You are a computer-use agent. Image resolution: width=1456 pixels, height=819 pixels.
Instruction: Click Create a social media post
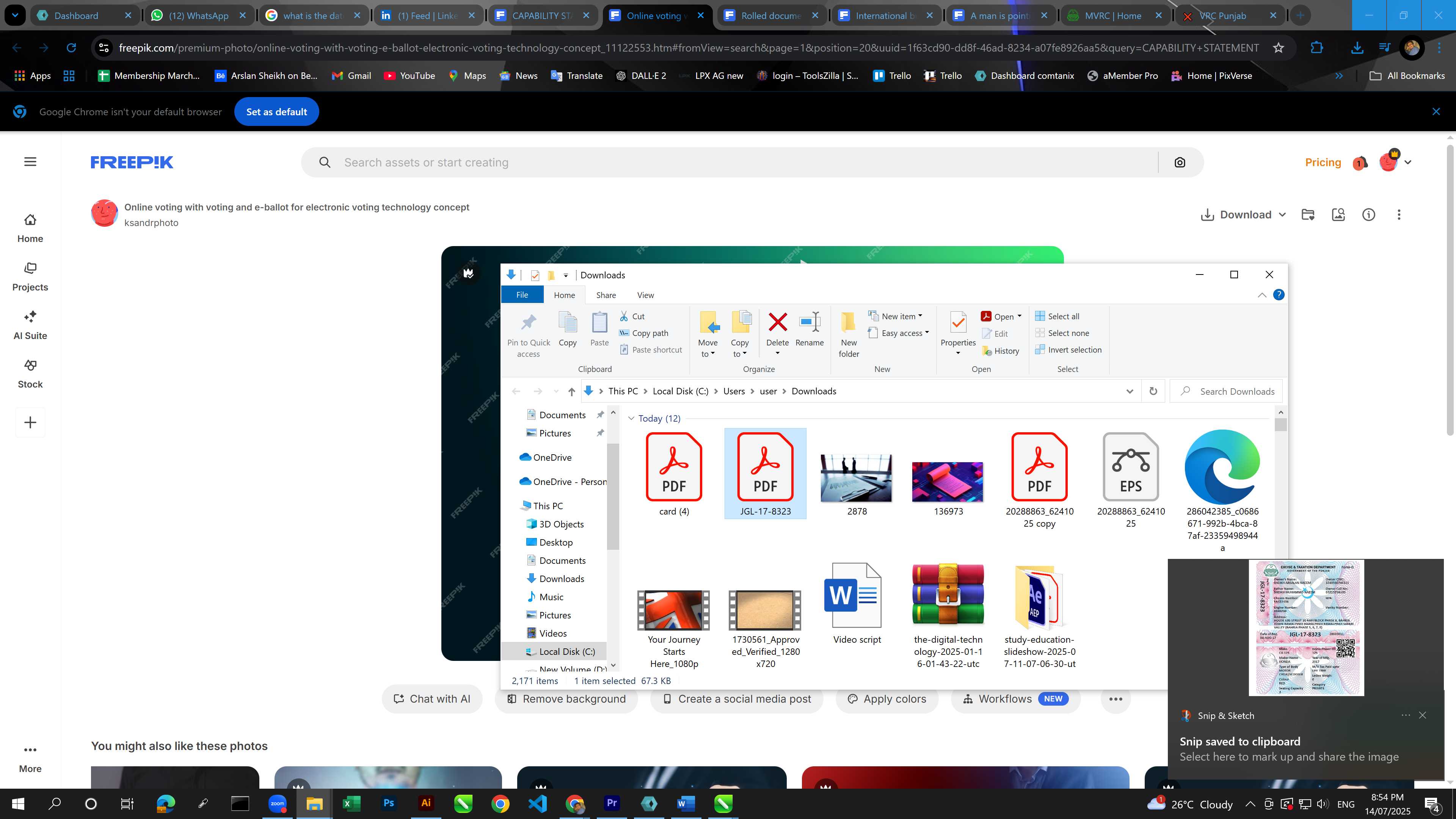[736, 698]
